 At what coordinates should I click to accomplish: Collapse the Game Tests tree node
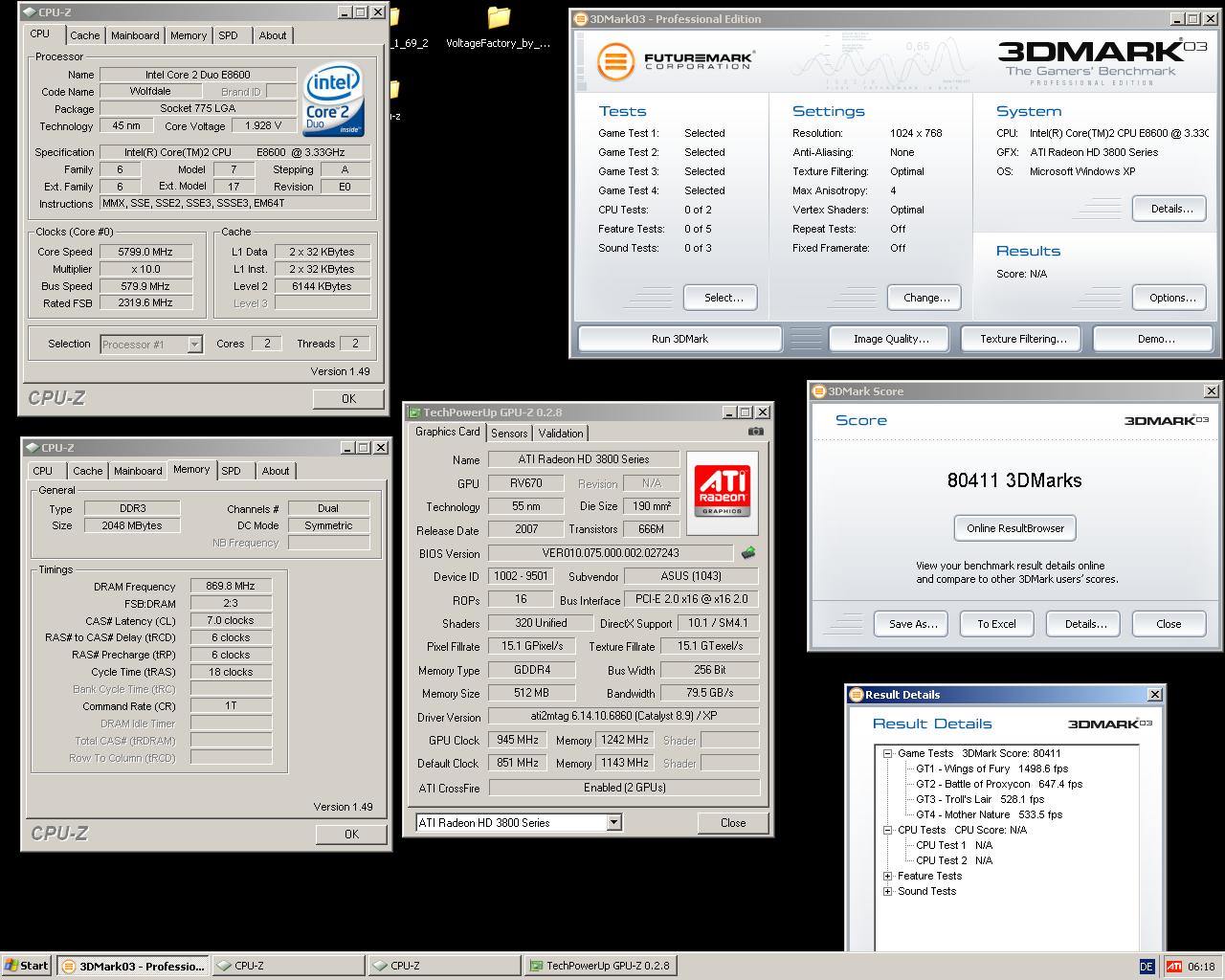888,753
